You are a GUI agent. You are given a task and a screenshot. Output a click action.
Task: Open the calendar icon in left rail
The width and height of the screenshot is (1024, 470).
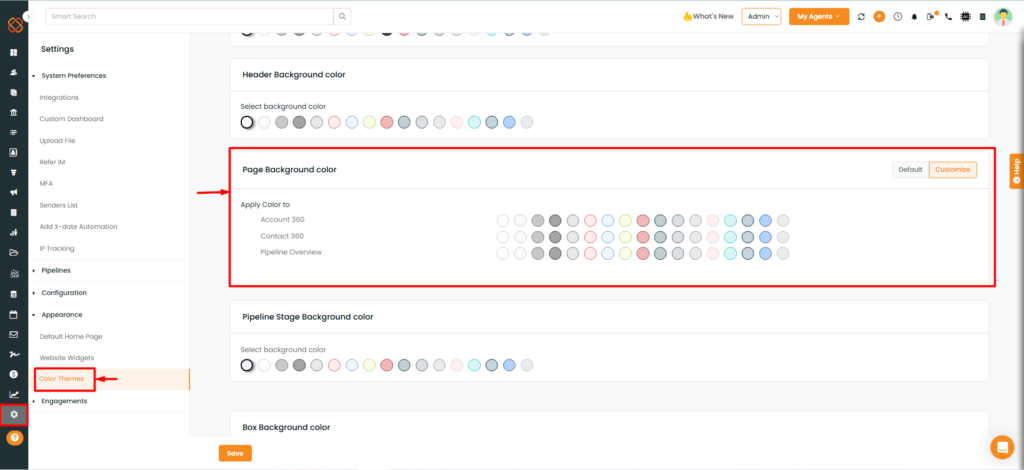(14, 314)
